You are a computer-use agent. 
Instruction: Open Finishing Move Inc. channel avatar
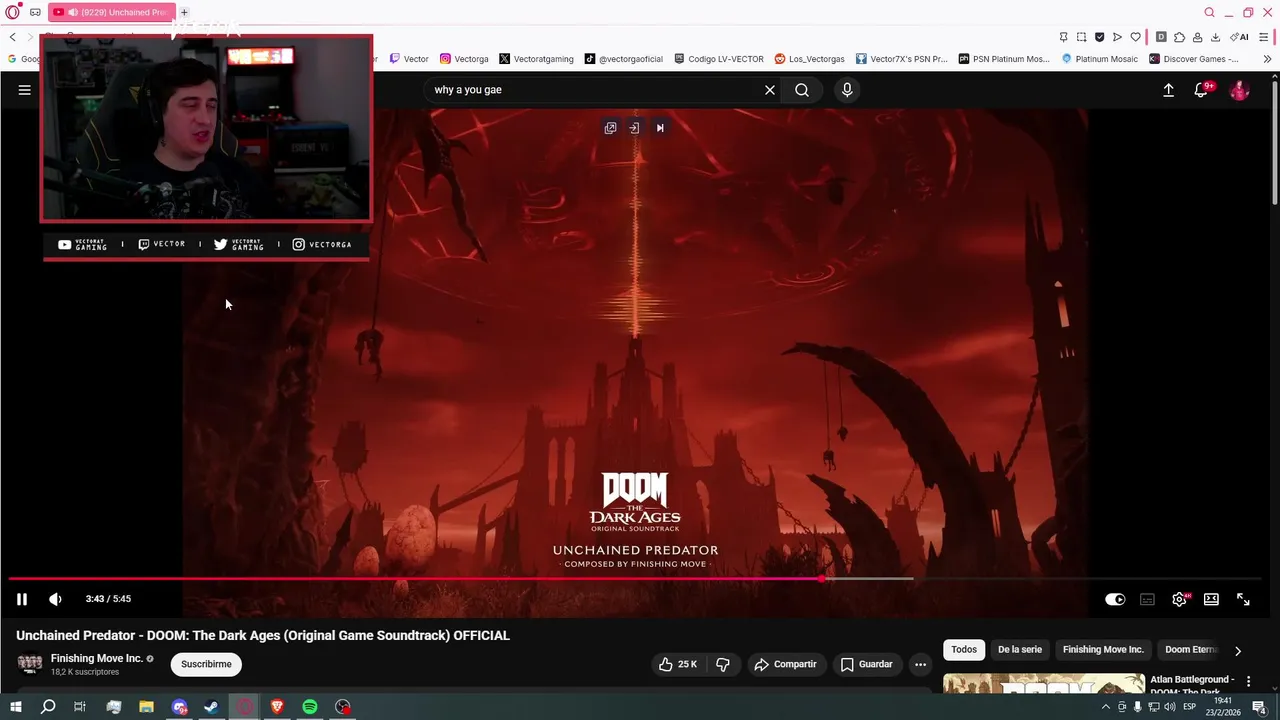tap(30, 664)
